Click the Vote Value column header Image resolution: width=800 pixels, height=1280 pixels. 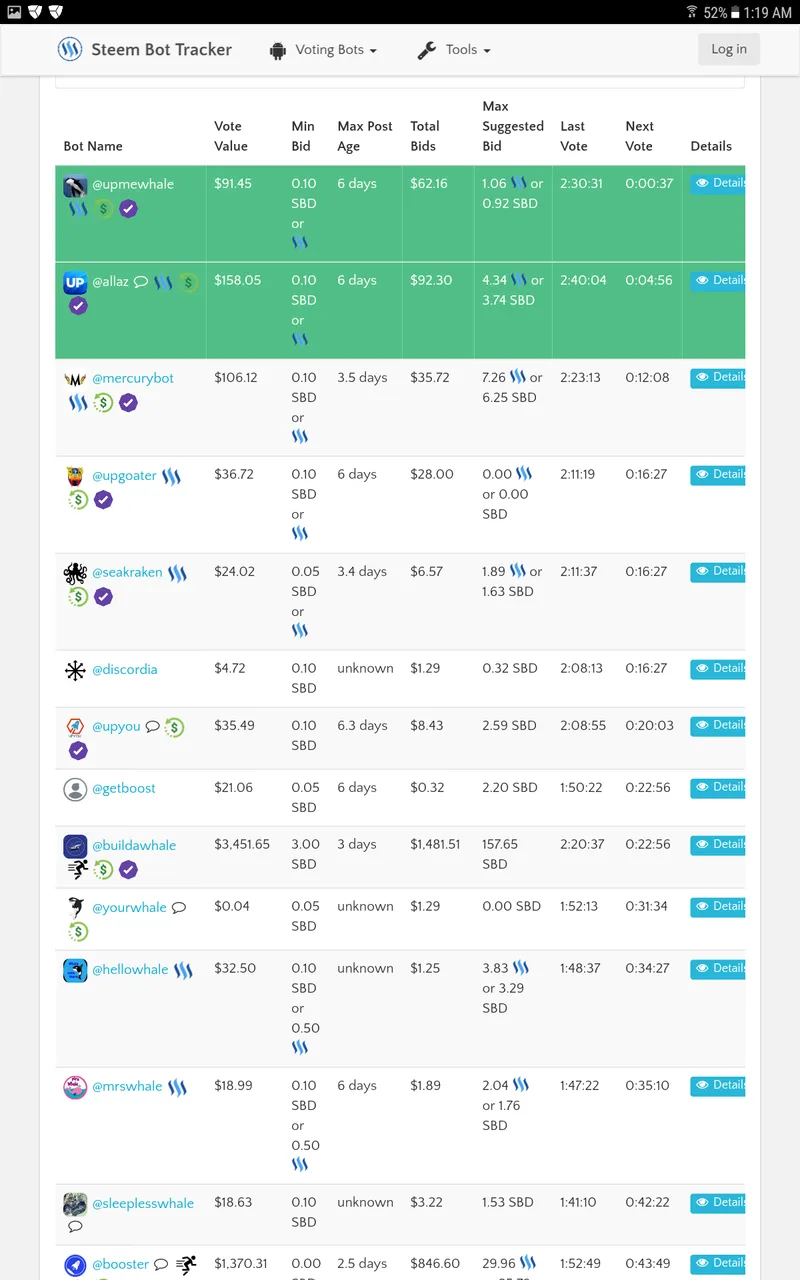pyautogui.click(x=231, y=136)
